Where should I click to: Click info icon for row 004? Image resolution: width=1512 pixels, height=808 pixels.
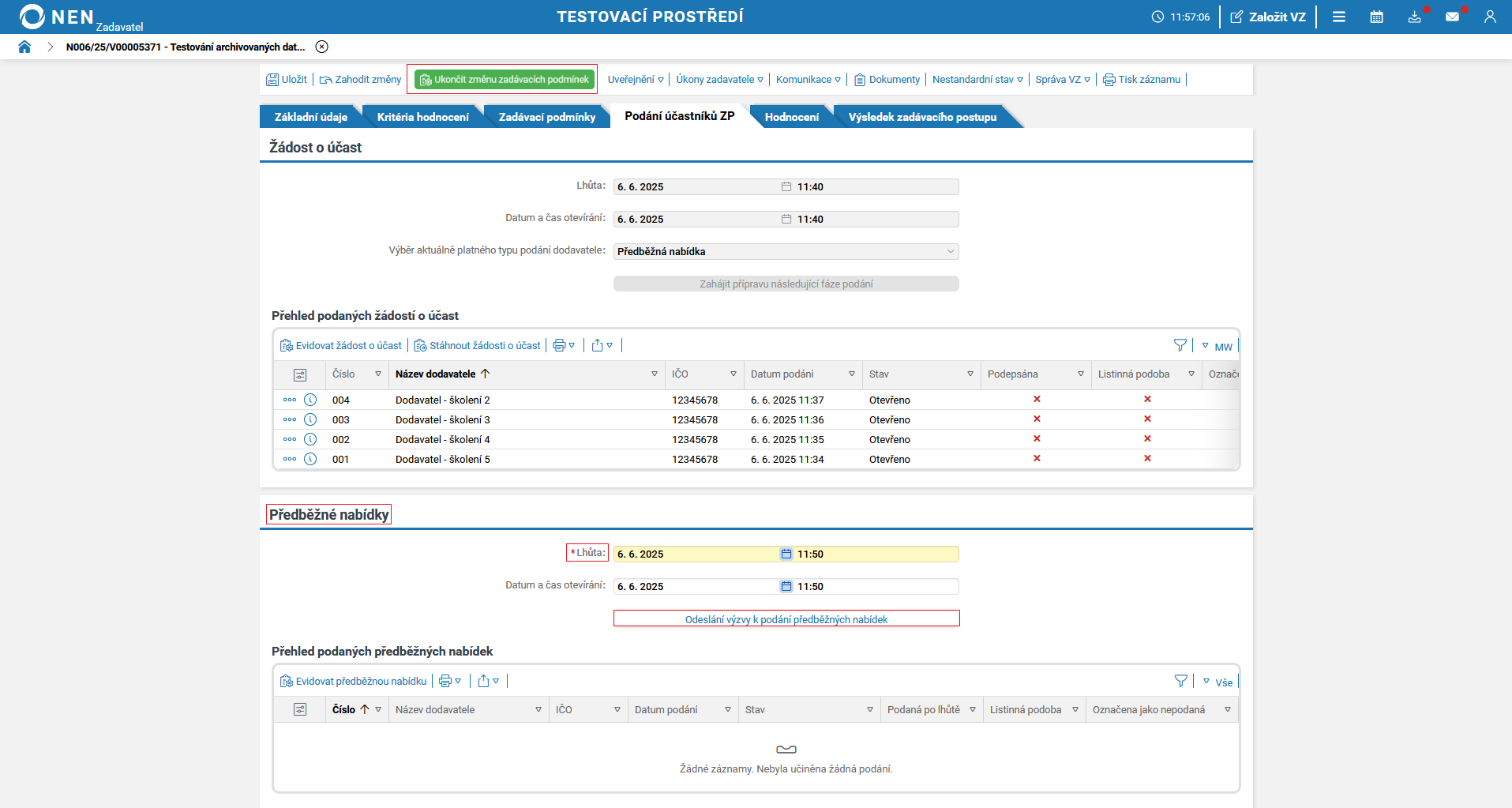pos(310,400)
